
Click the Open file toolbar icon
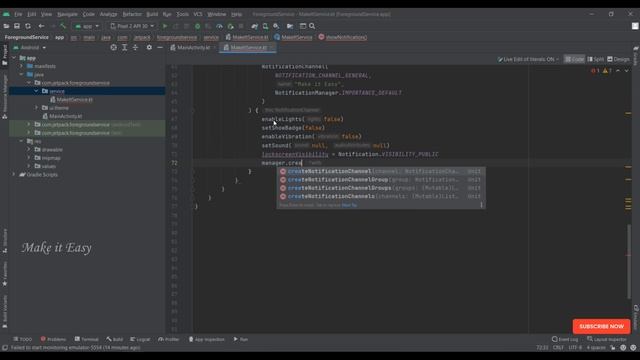click(6, 26)
